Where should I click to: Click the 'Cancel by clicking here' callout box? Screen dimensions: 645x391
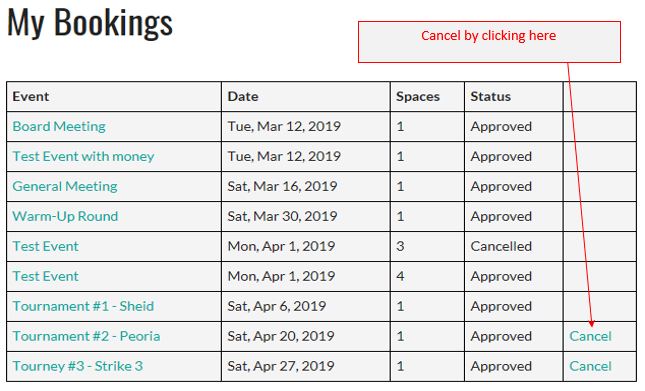click(489, 42)
